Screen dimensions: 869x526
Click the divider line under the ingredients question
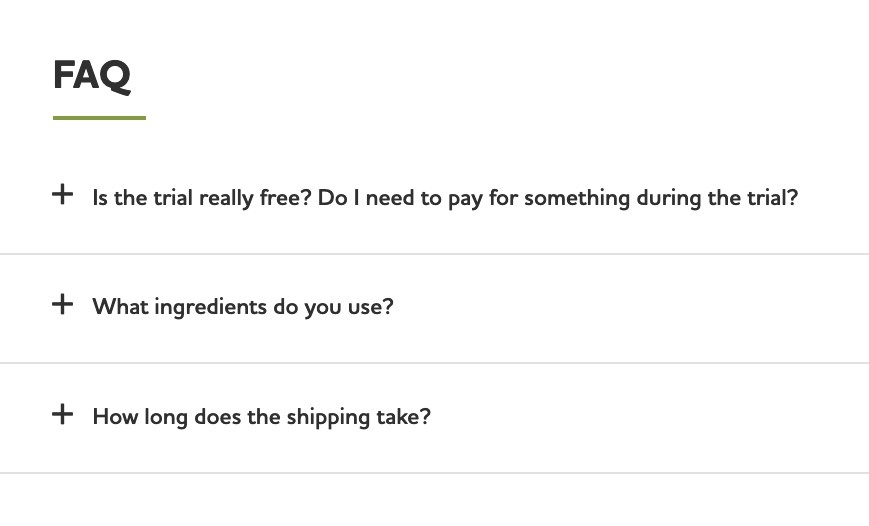[x=434, y=363]
